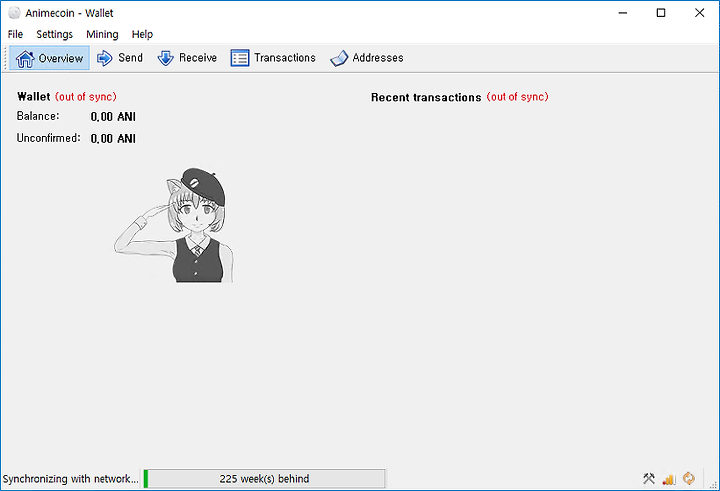Viewport: 720px width, 491px height.
Task: Open the Settings menu
Action: 54,34
